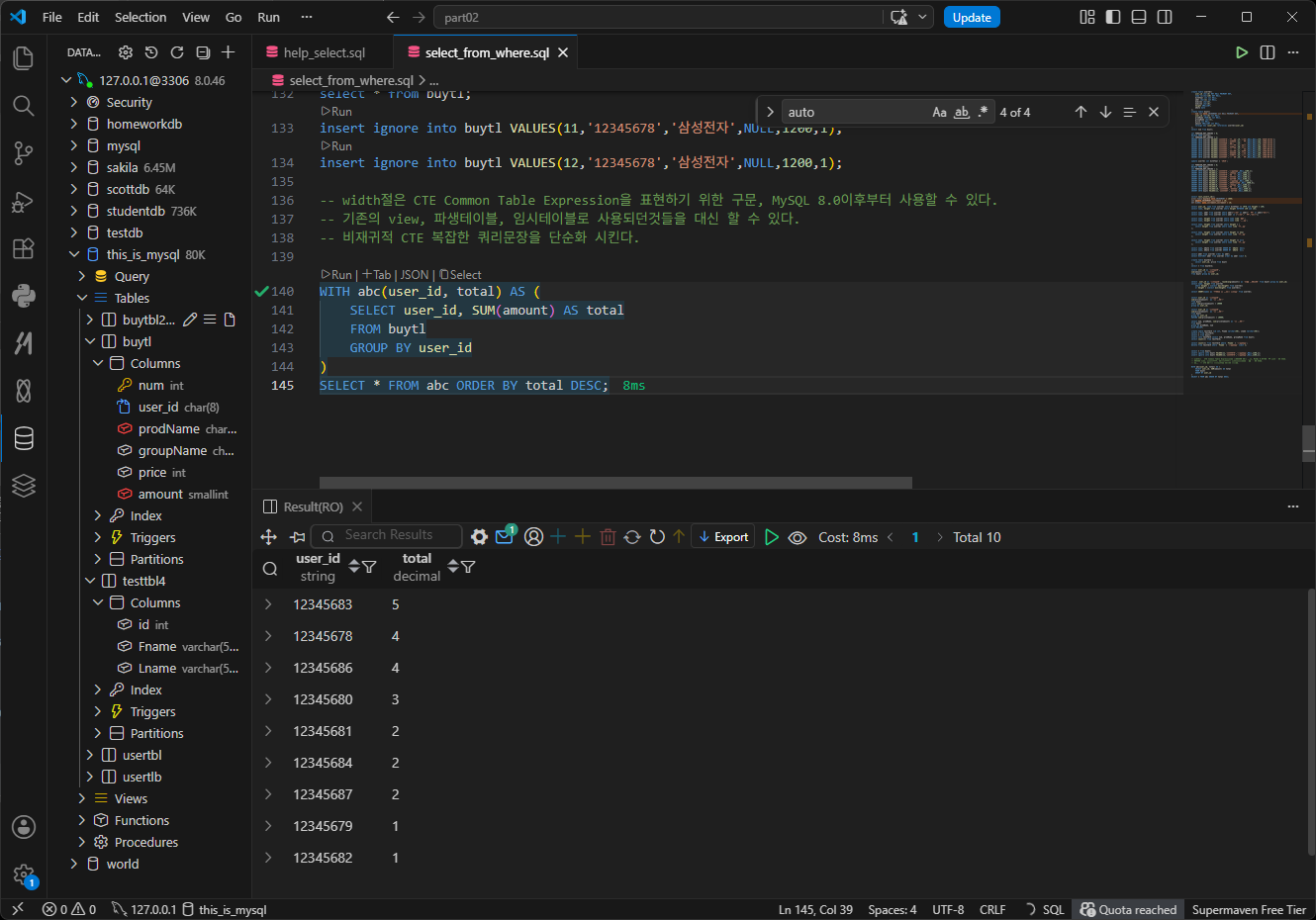
Task: Go to next find match arrow
Action: (x=1105, y=112)
